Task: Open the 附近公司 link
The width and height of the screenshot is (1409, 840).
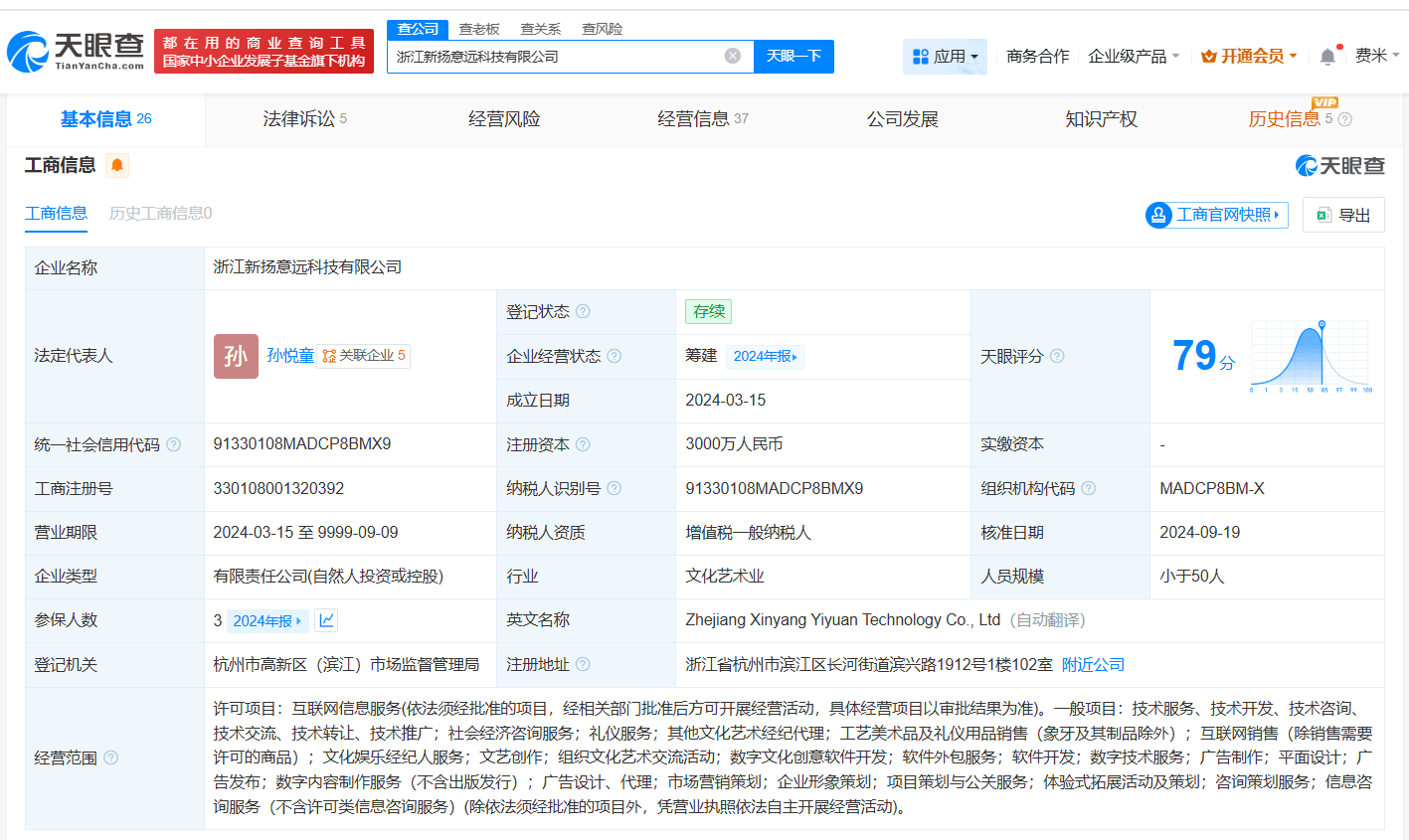Action: 1093,664
